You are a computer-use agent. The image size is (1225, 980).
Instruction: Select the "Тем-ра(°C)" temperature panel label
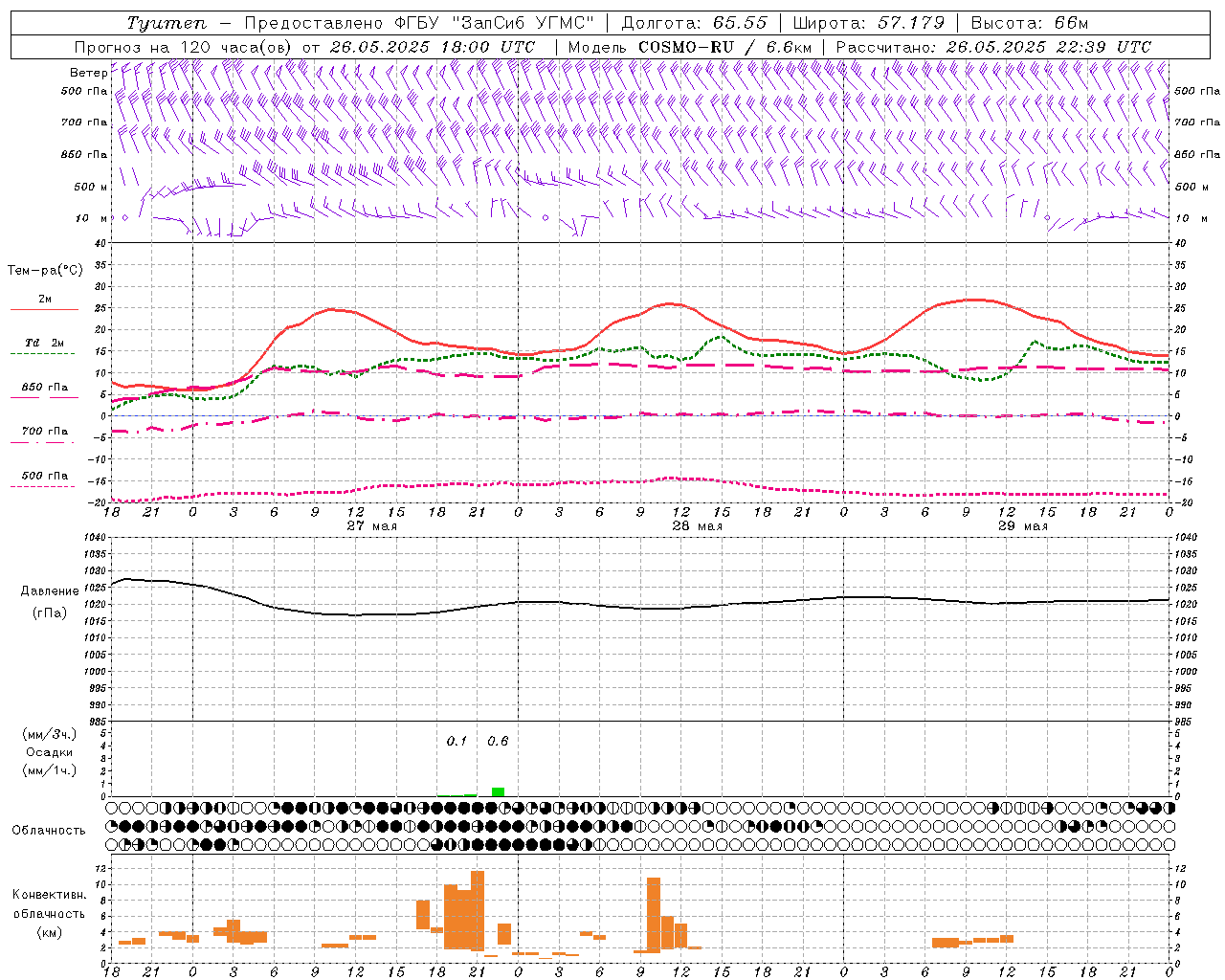click(44, 271)
